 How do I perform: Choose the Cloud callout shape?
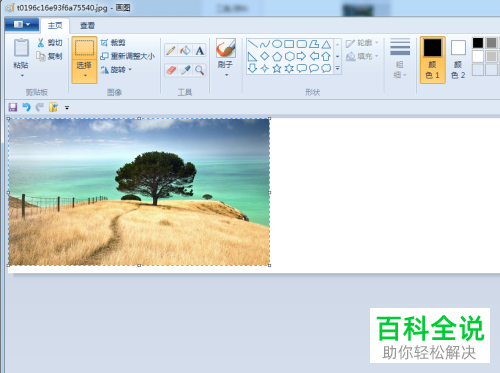(326, 68)
